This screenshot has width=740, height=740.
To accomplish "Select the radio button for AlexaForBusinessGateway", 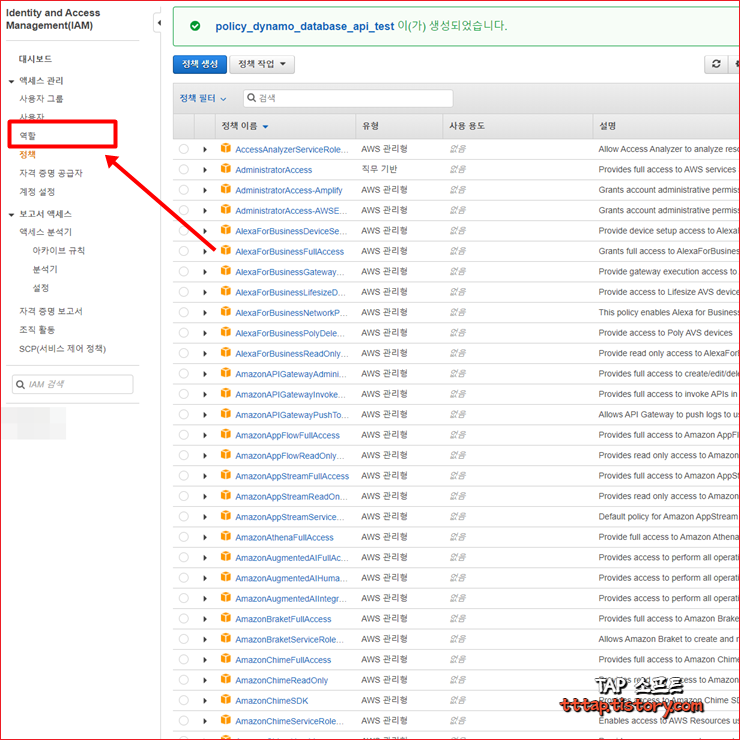I will tap(184, 271).
